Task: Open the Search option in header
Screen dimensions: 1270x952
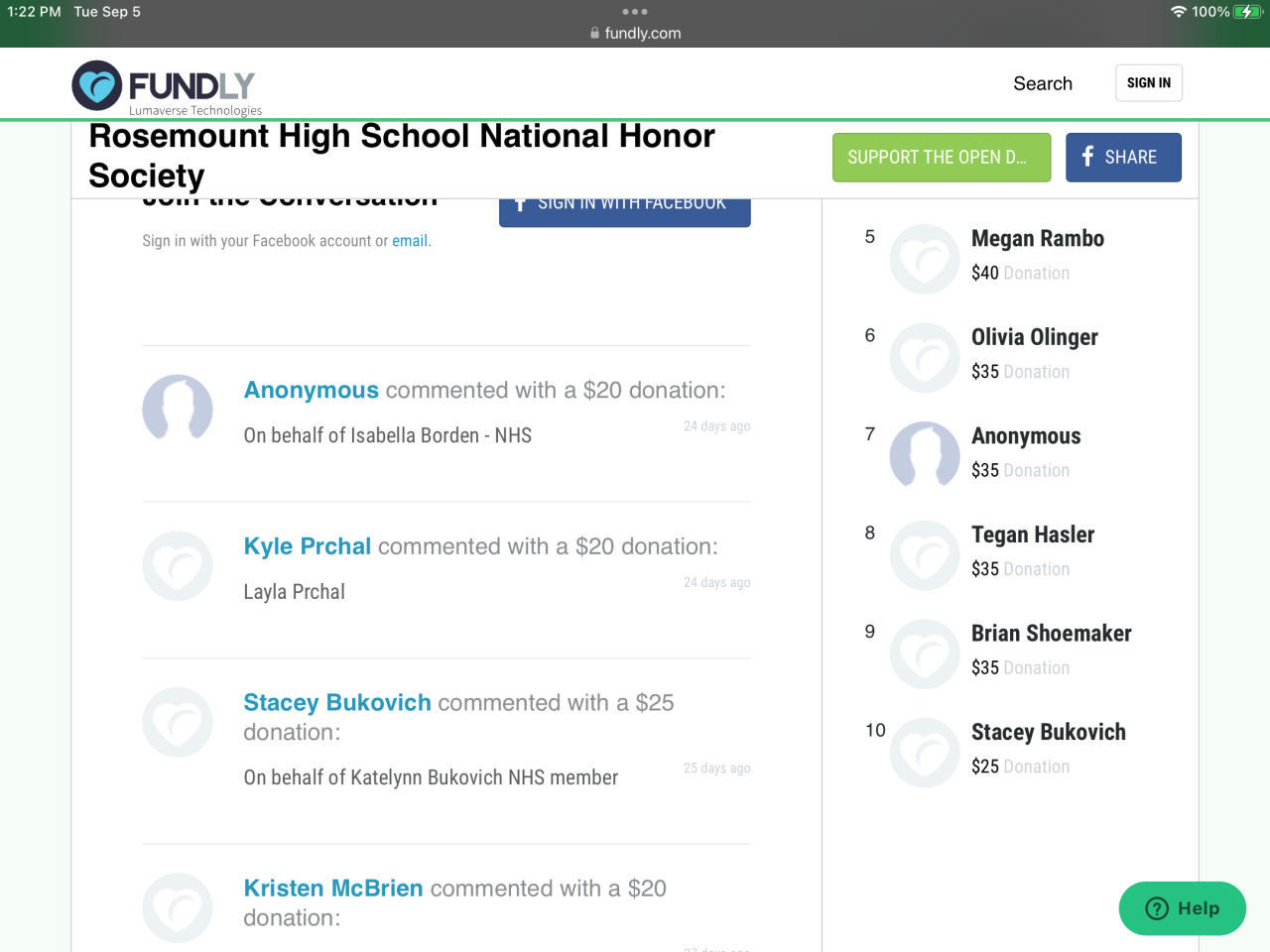Action: 1043,83
